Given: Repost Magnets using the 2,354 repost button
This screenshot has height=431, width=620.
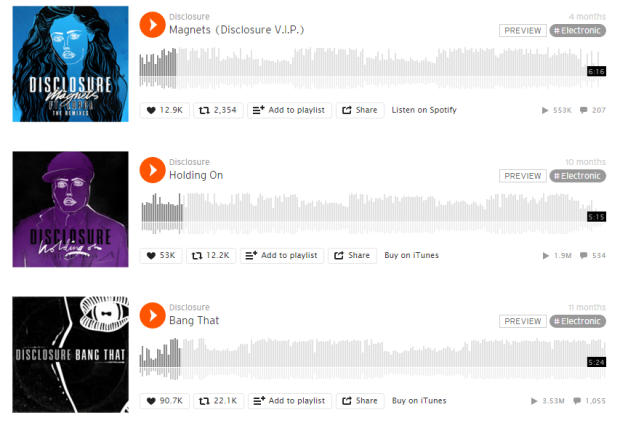Looking at the screenshot, I should 218,110.
